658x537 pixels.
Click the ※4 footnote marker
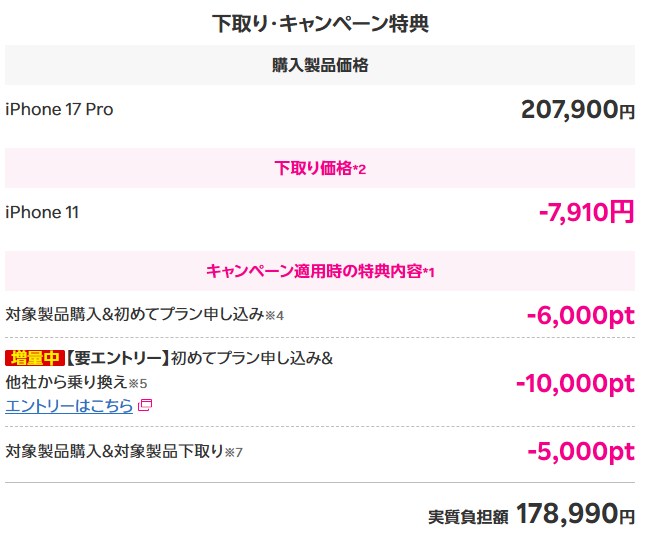tap(275, 316)
